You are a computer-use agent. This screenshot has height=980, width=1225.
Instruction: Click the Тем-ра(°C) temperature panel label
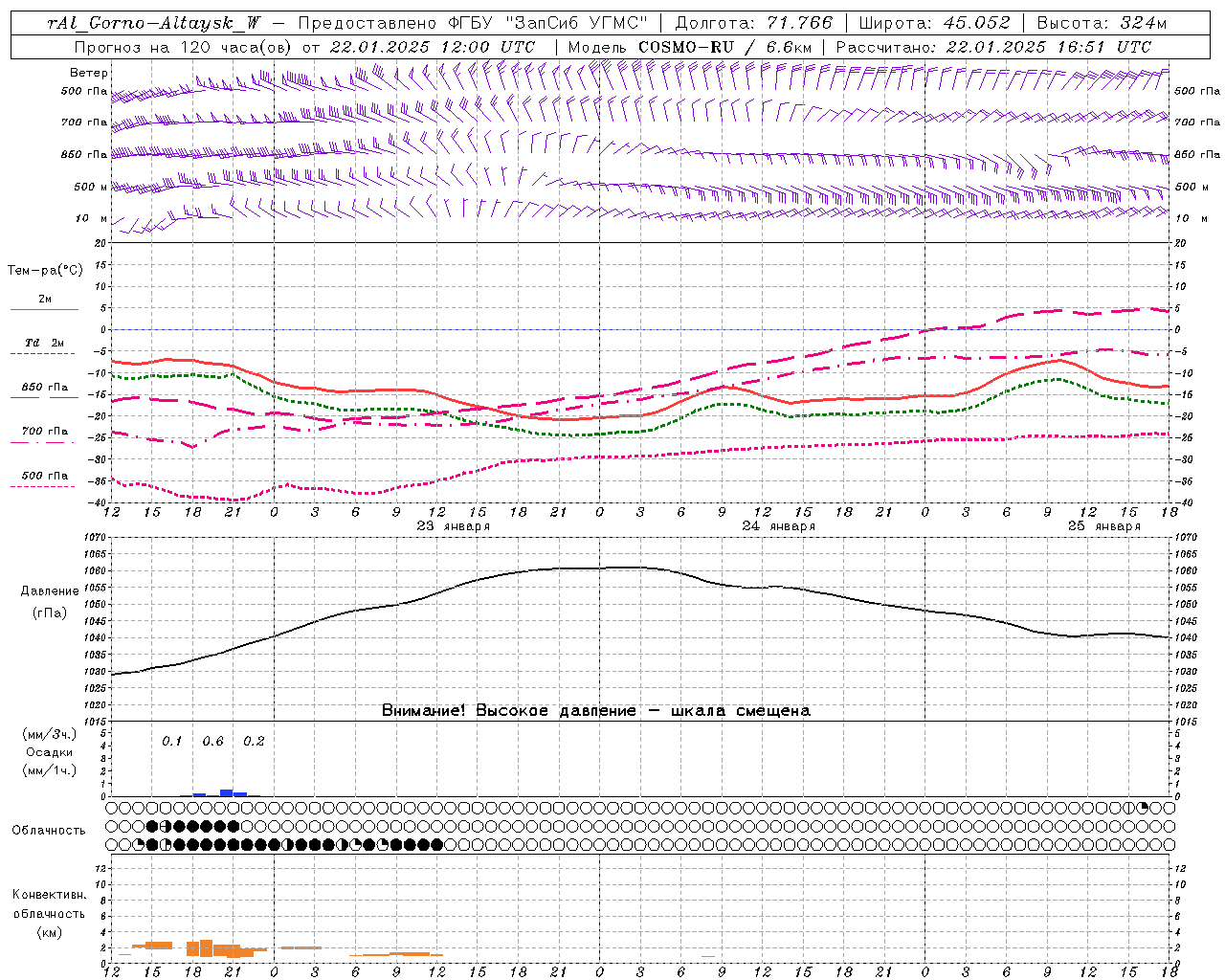pos(45,271)
